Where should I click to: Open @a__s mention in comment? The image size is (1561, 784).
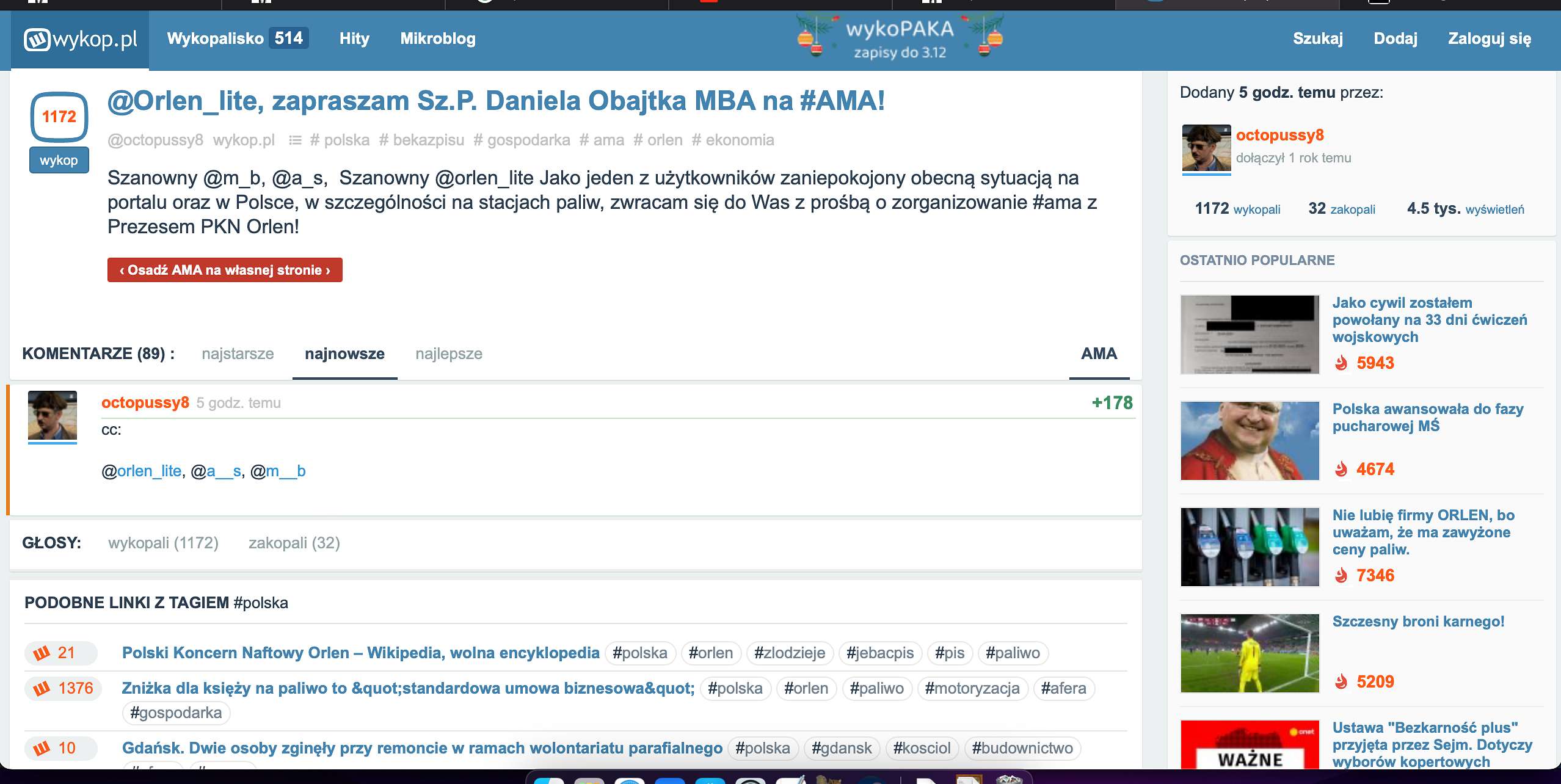(x=216, y=471)
